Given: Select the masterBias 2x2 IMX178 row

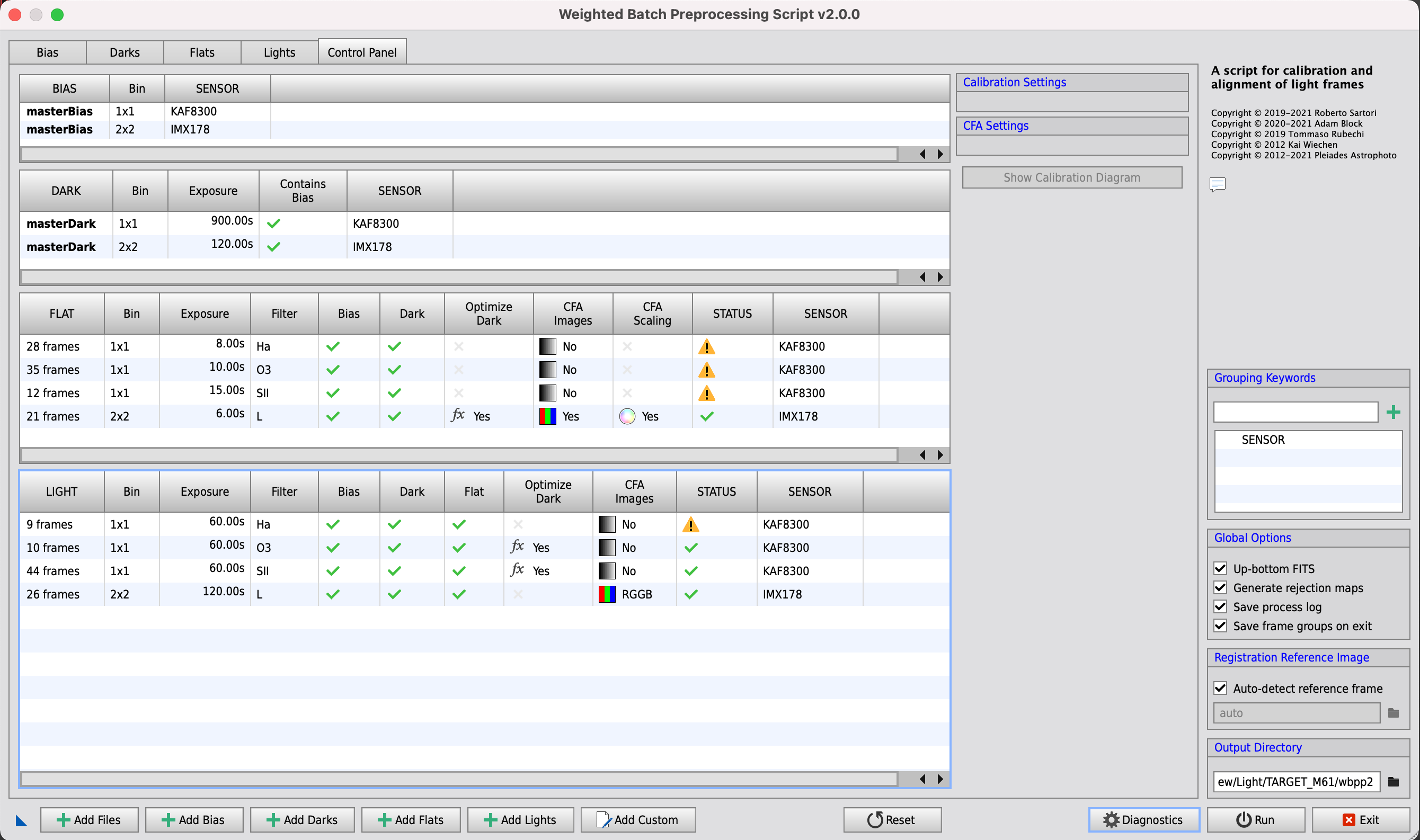Looking at the screenshot, I should click(485, 130).
